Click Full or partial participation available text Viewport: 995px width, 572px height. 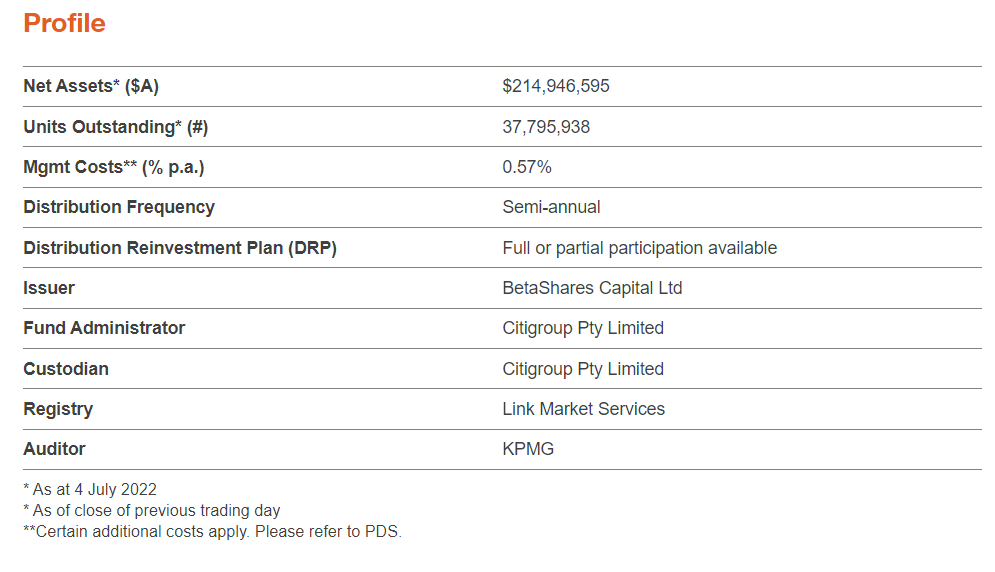639,248
